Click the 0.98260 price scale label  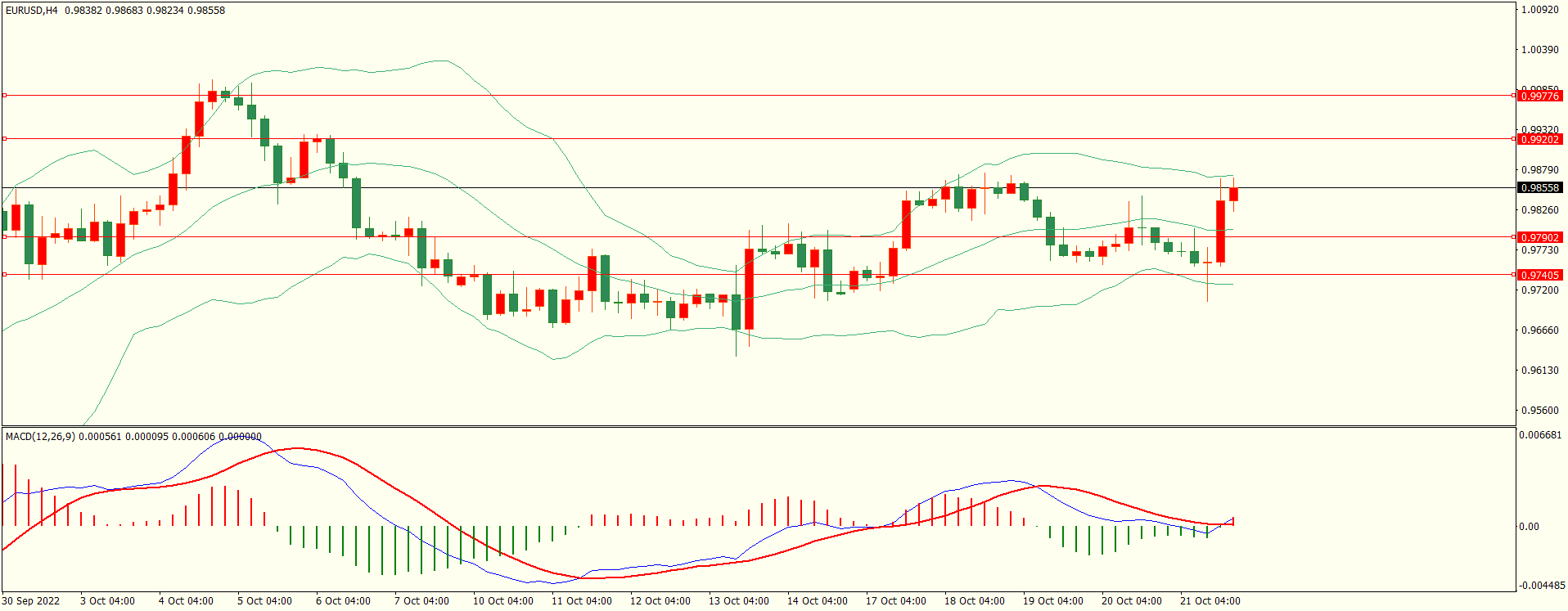pyautogui.click(x=1539, y=210)
